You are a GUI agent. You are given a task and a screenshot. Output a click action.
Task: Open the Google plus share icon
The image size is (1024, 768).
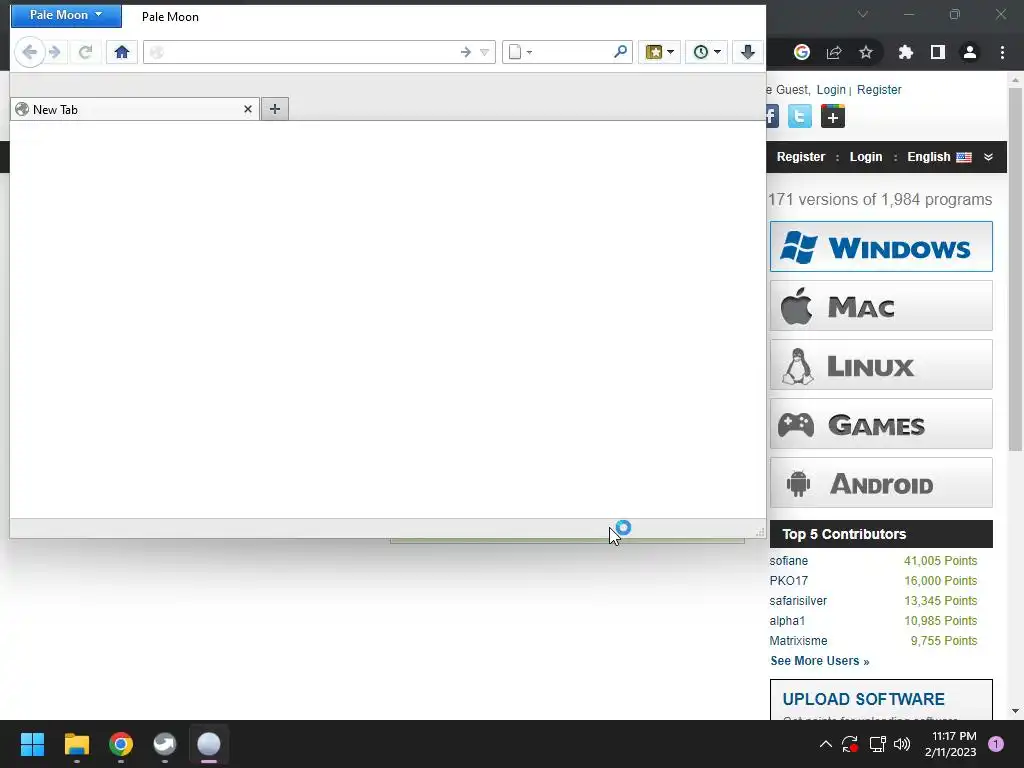point(833,116)
